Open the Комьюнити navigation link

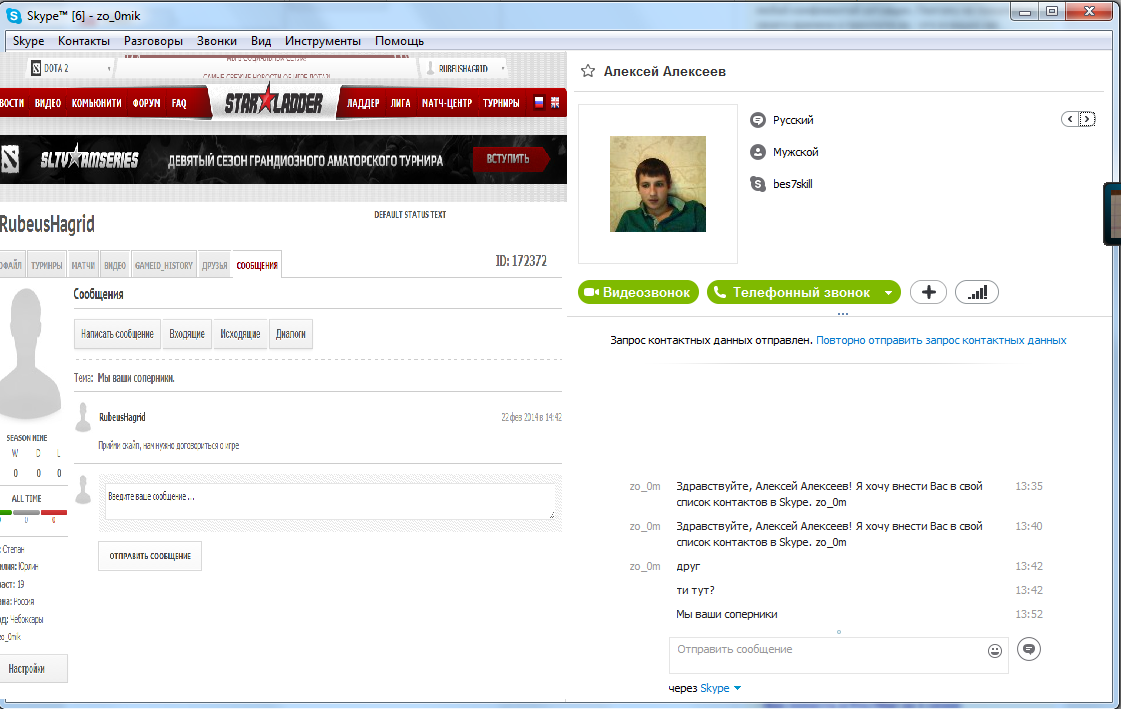(x=97, y=103)
